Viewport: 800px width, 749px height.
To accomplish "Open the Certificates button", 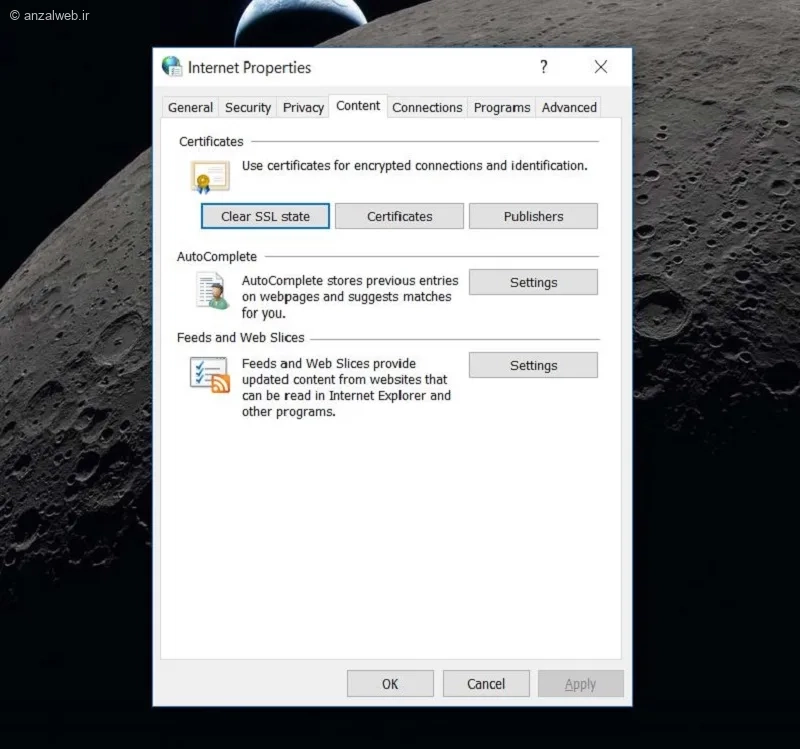I will pos(399,216).
